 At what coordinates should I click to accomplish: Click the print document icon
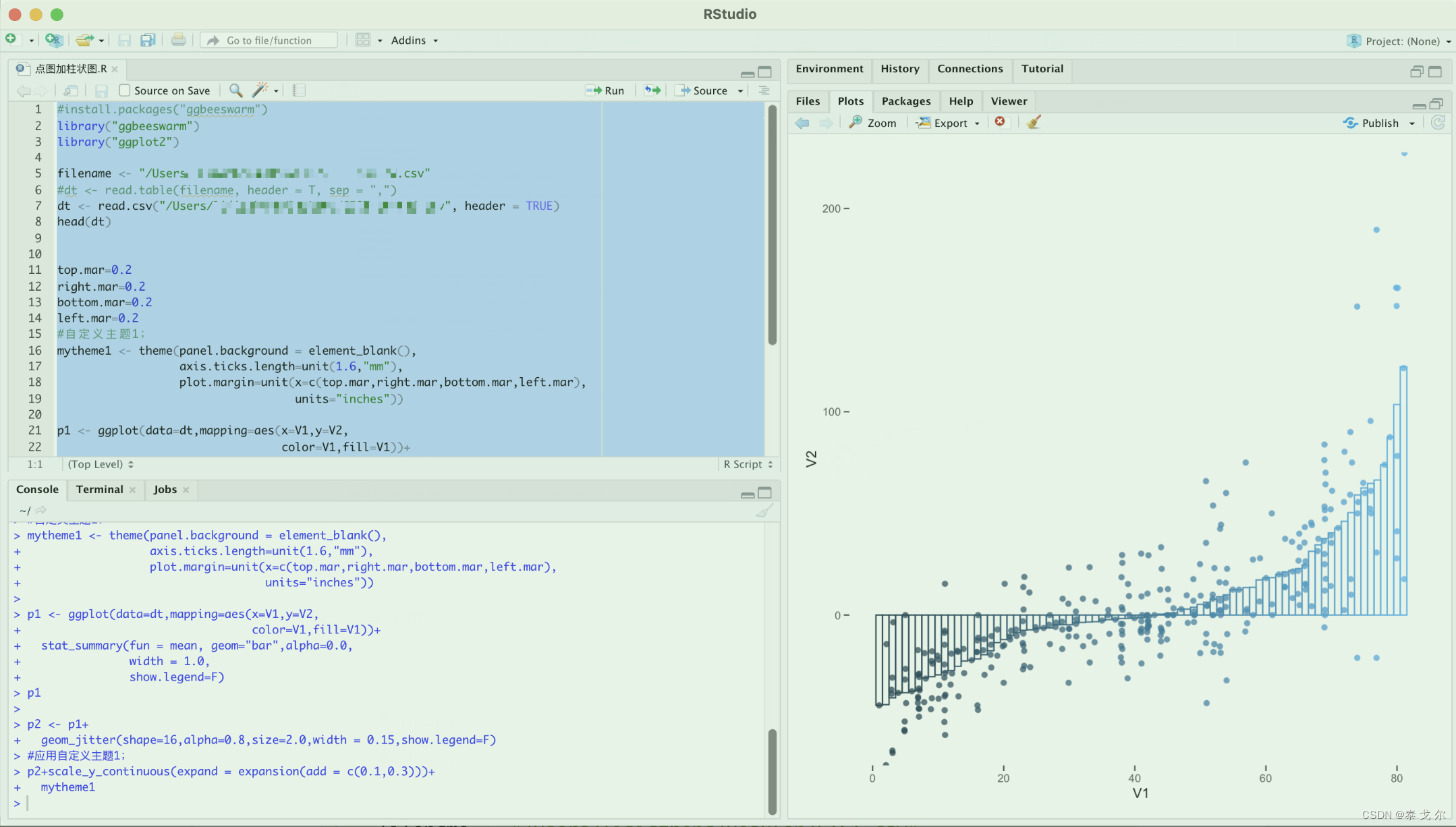(x=178, y=40)
